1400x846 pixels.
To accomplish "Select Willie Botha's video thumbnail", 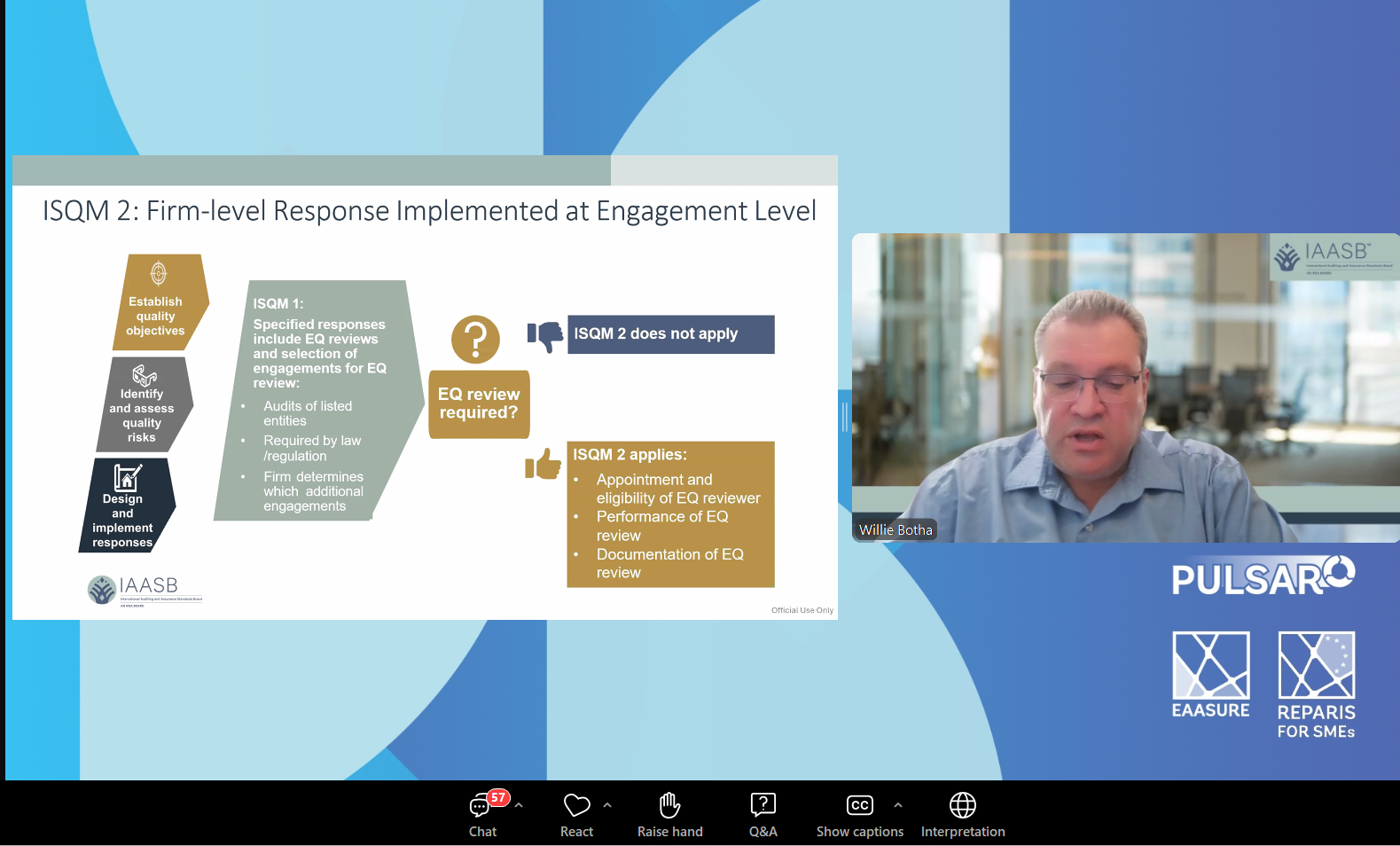I will 1124,388.
